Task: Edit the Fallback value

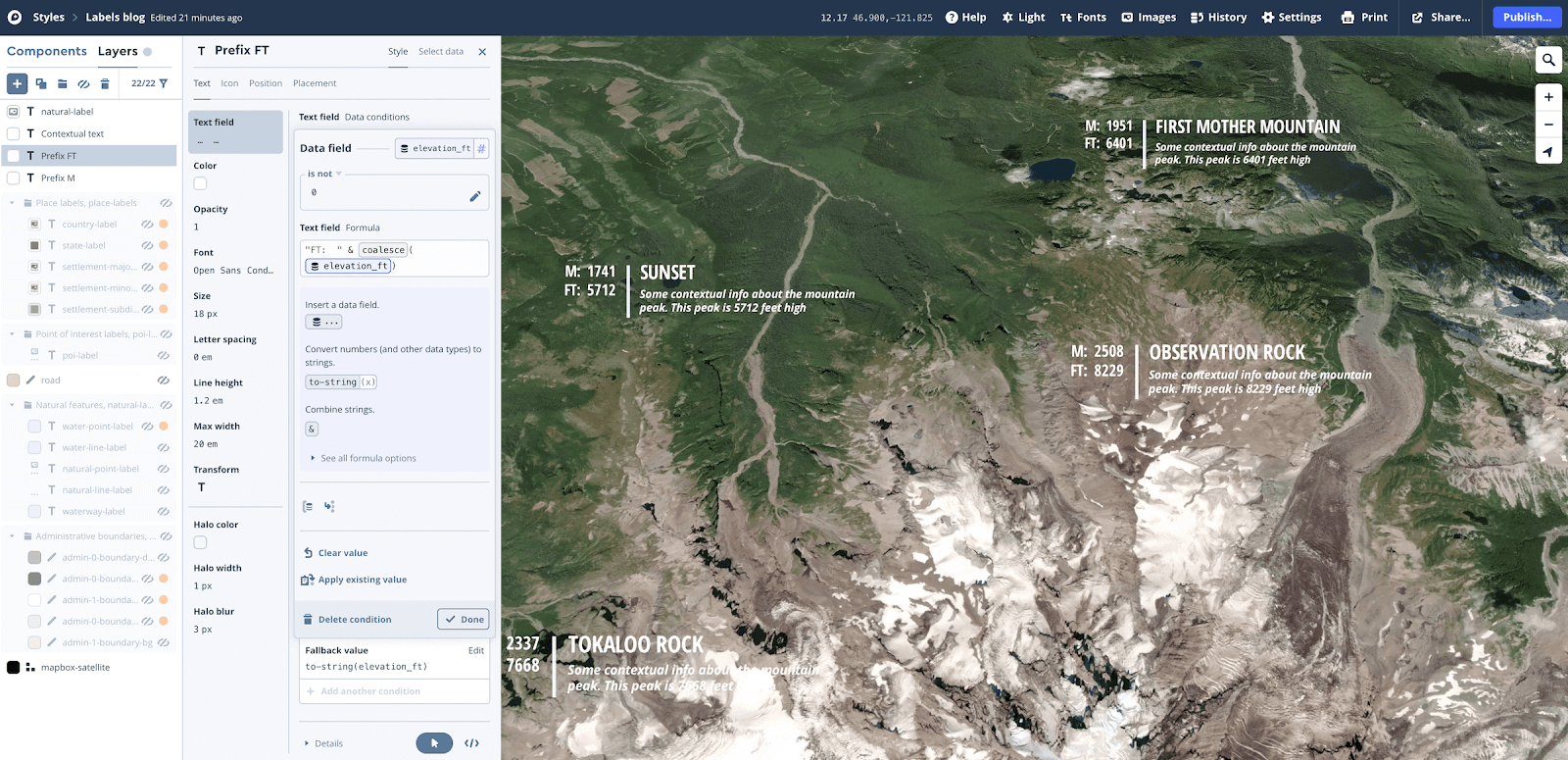Action: [476, 650]
